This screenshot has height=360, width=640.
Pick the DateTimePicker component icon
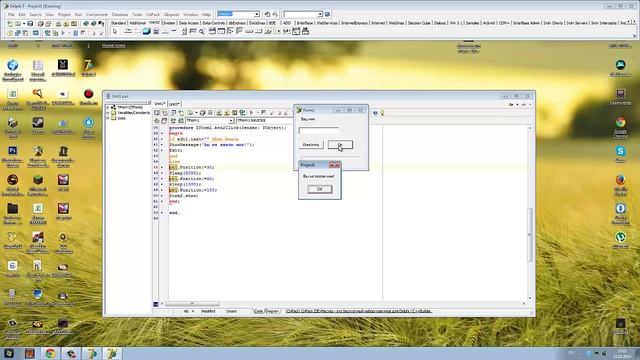click(212, 31)
